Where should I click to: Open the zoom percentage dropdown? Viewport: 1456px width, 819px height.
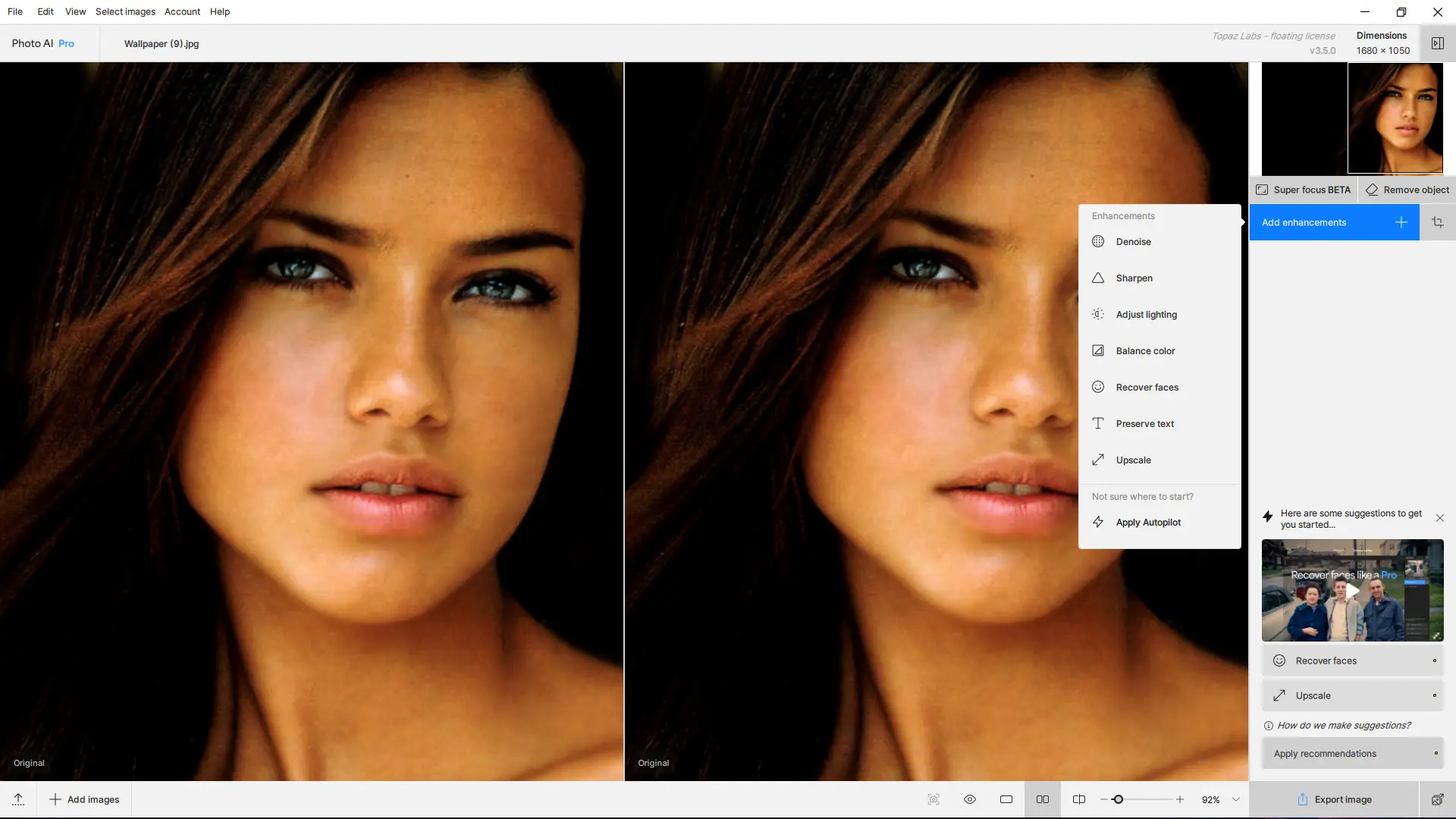[1236, 799]
